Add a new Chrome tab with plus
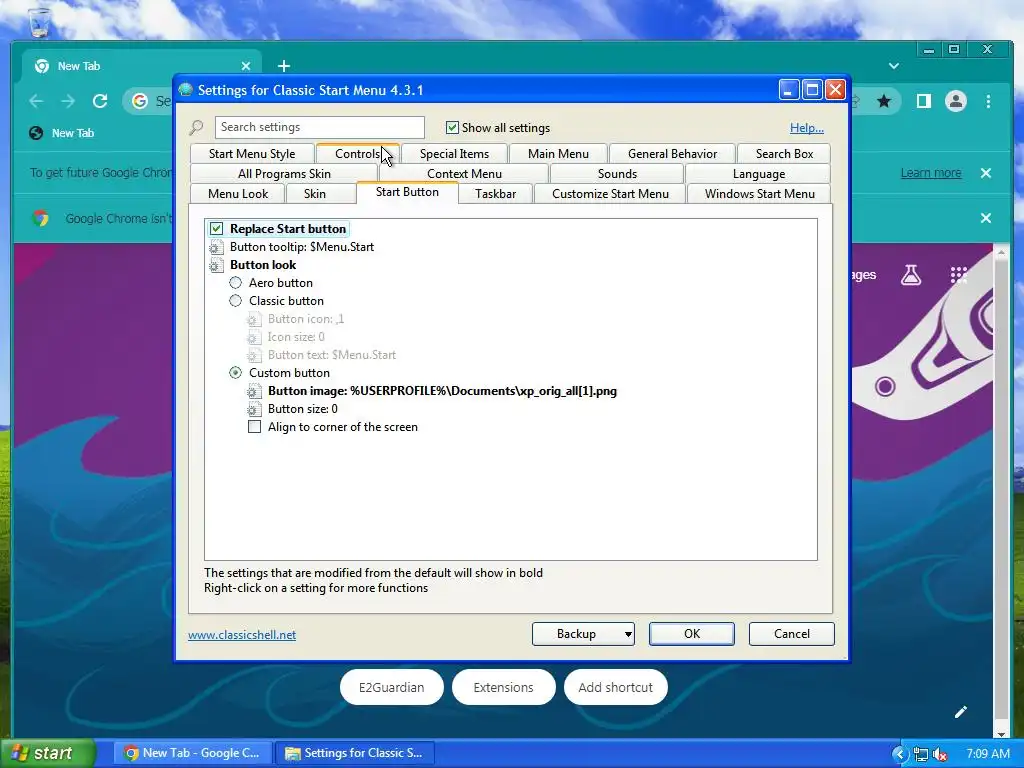The width and height of the screenshot is (1024, 768). (x=283, y=66)
